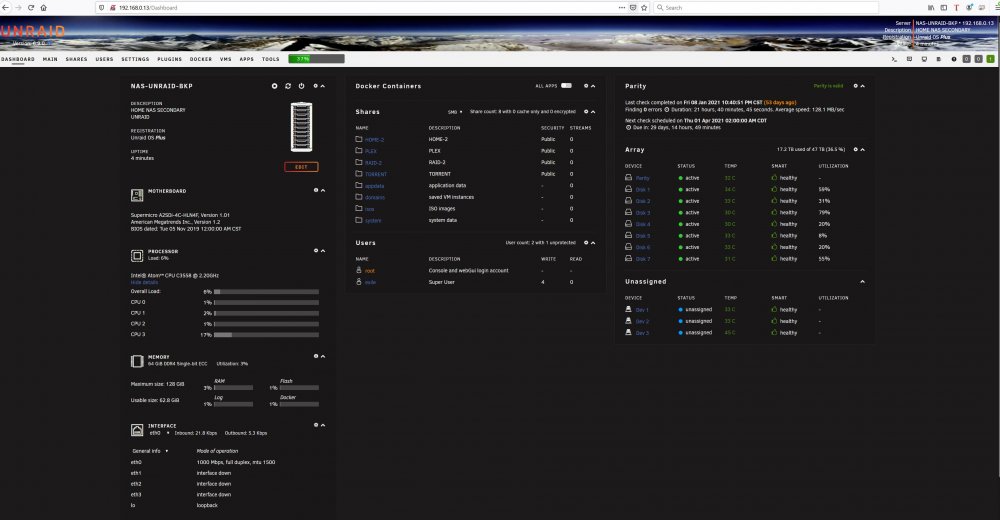Image resolution: width=1000 pixels, height=520 pixels.
Task: Open the TOOLS menu tab
Action: (x=270, y=59)
